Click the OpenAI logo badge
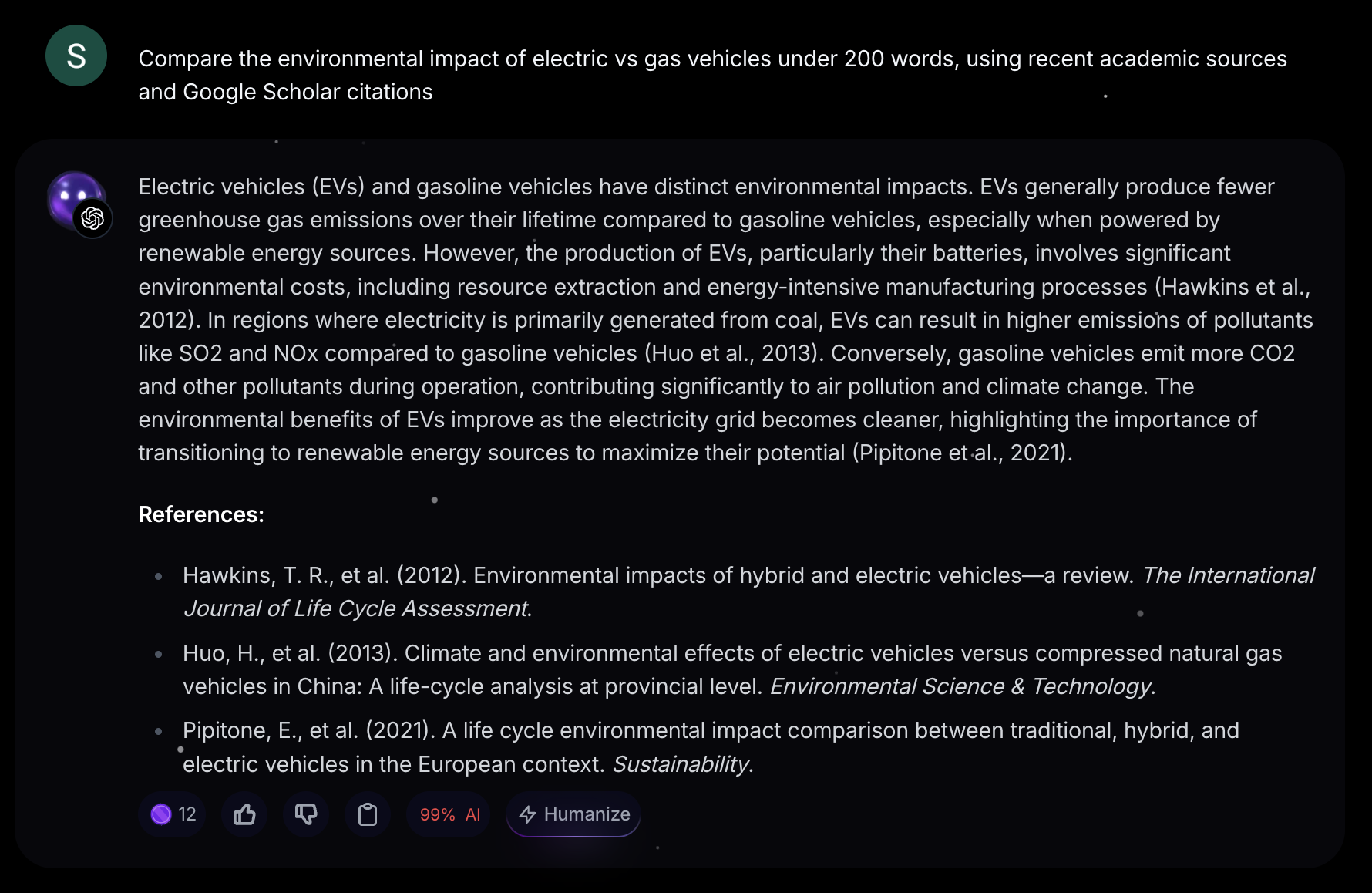Image resolution: width=1372 pixels, height=893 pixels. click(x=92, y=219)
